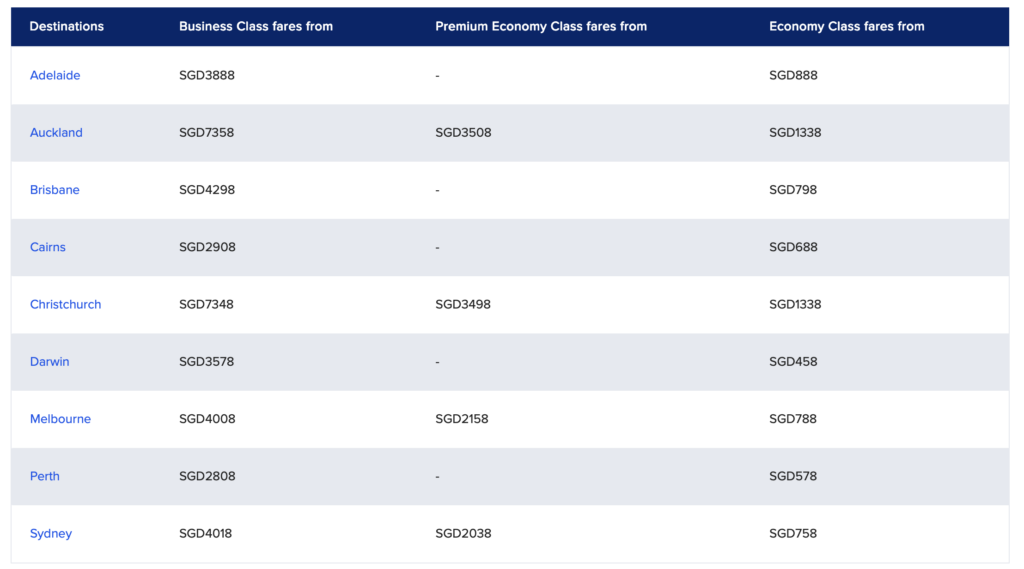The height and width of the screenshot is (569, 1024).
Task: Go to the Darwin destination link
Action: (49, 361)
